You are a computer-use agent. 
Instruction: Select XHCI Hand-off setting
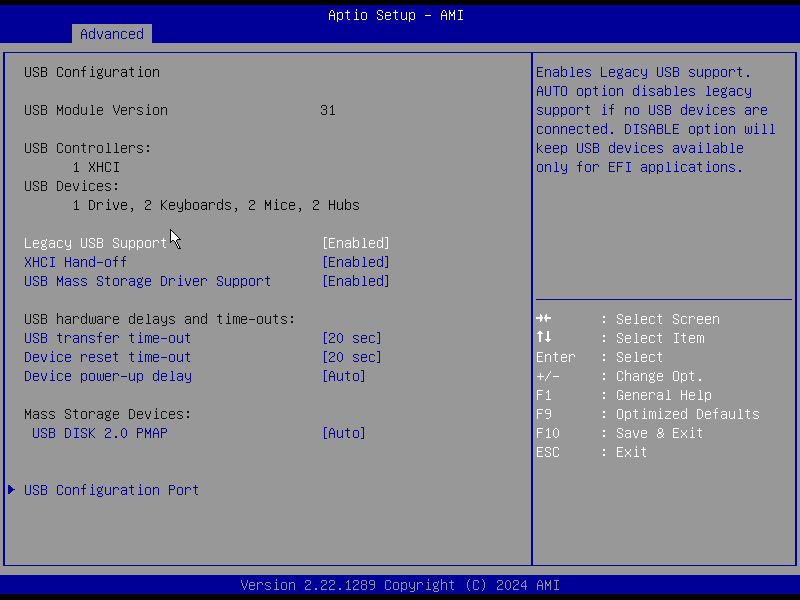coord(76,262)
